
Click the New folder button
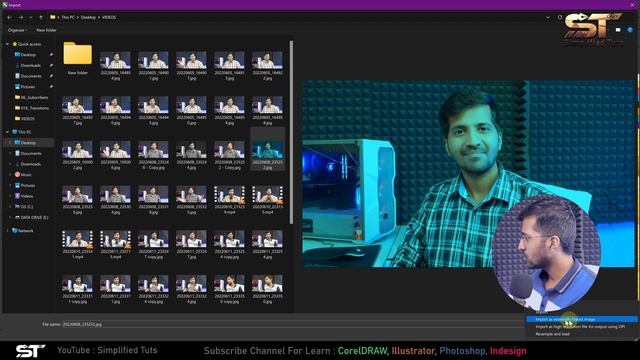pos(46,30)
